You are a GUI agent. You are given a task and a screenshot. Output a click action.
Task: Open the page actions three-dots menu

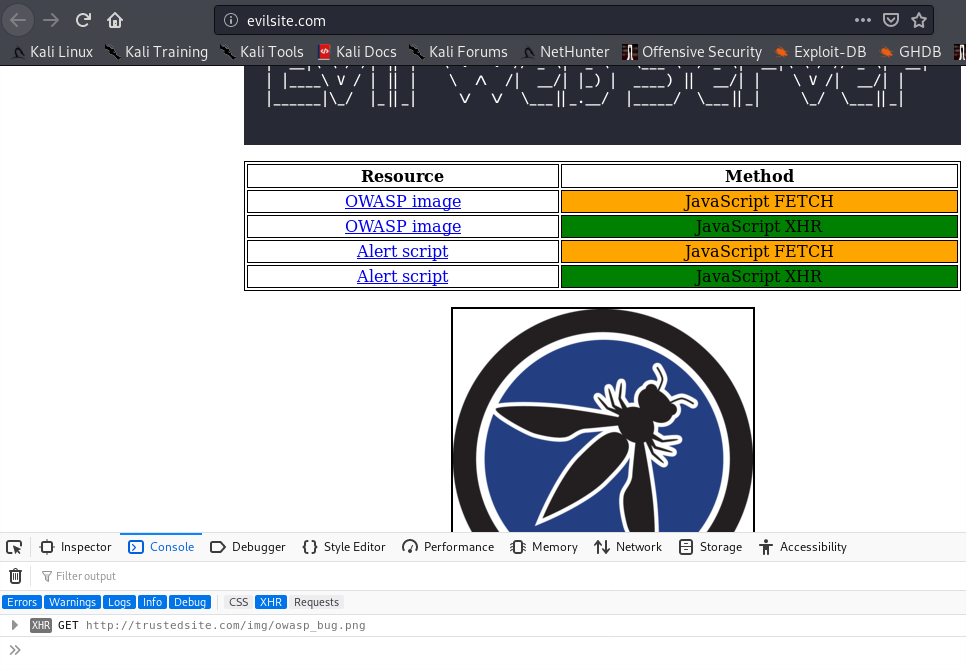862,20
